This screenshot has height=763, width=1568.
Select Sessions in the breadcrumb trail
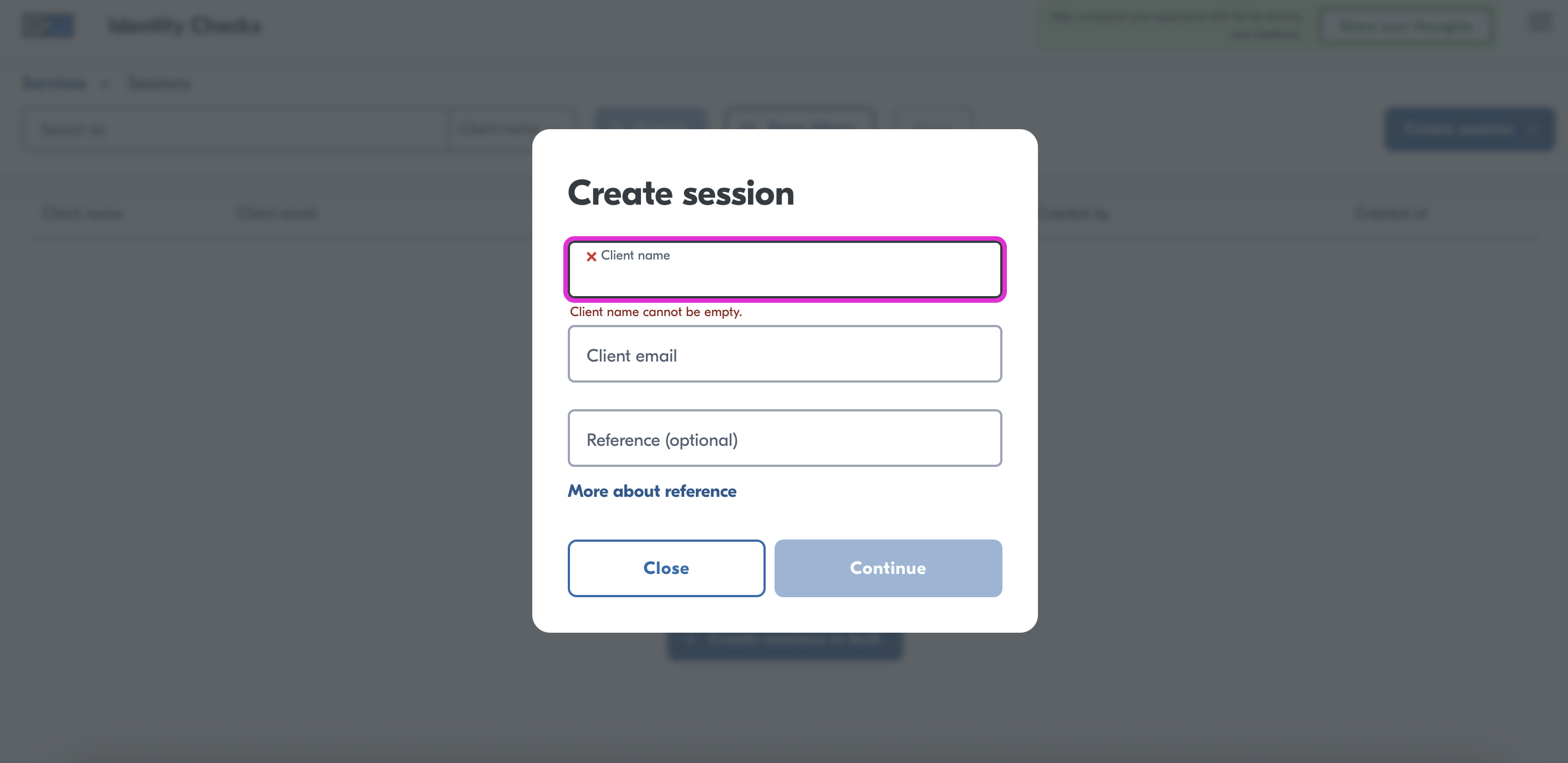[x=158, y=83]
